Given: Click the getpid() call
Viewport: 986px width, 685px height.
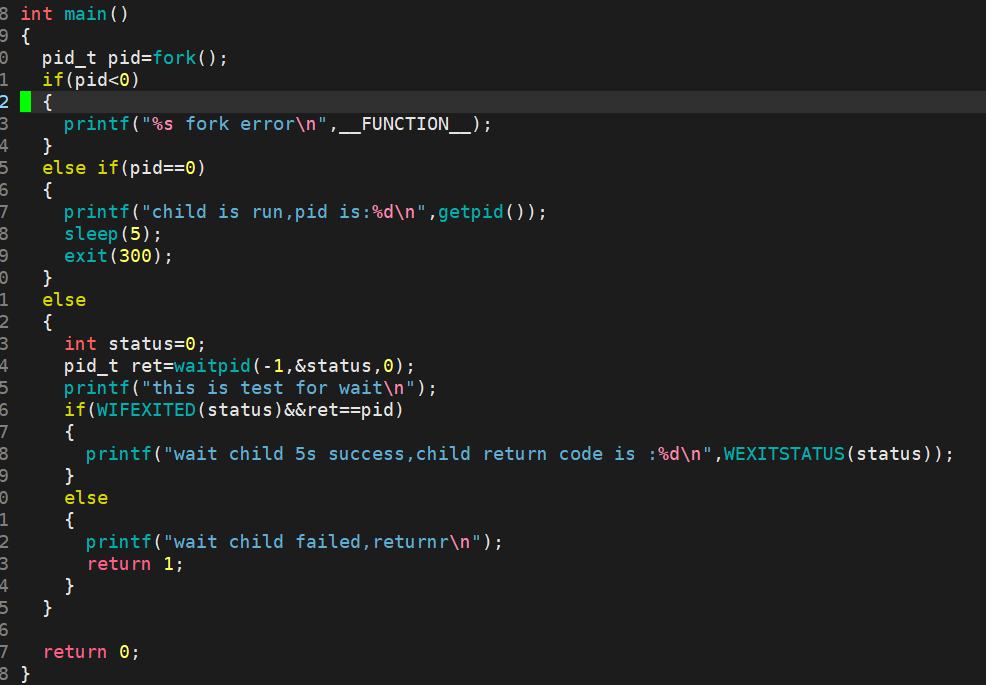Looking at the screenshot, I should click(482, 212).
